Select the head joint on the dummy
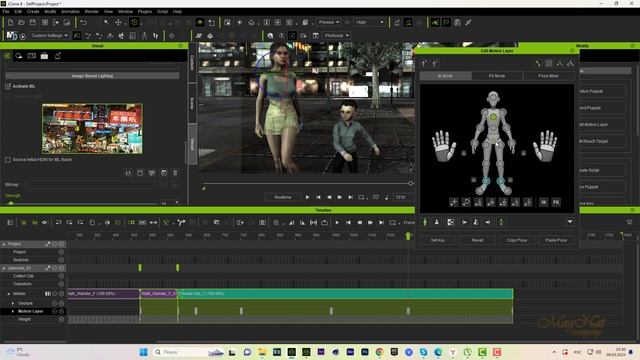The height and width of the screenshot is (360, 640). pyautogui.click(x=493, y=98)
